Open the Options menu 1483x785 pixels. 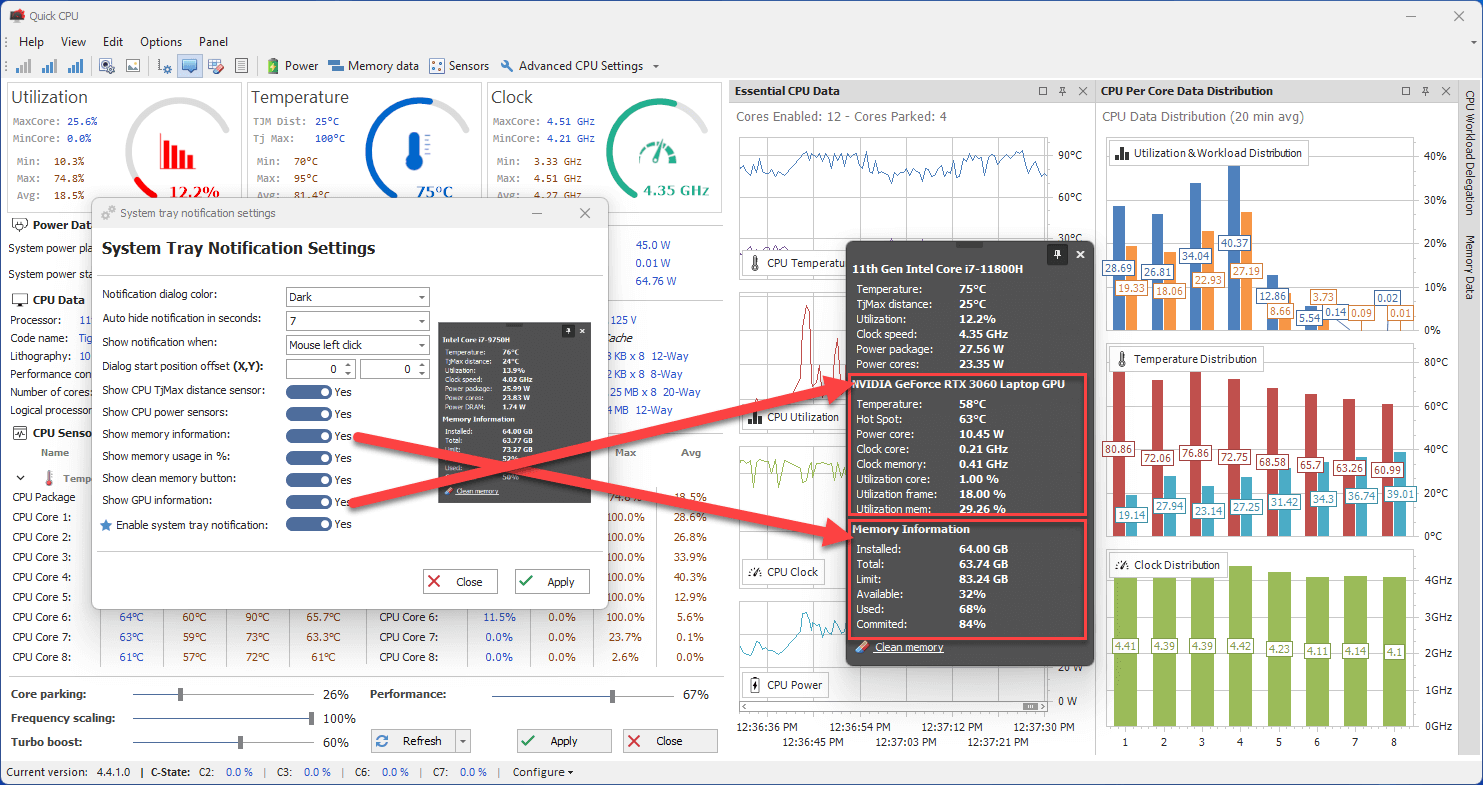pos(161,42)
